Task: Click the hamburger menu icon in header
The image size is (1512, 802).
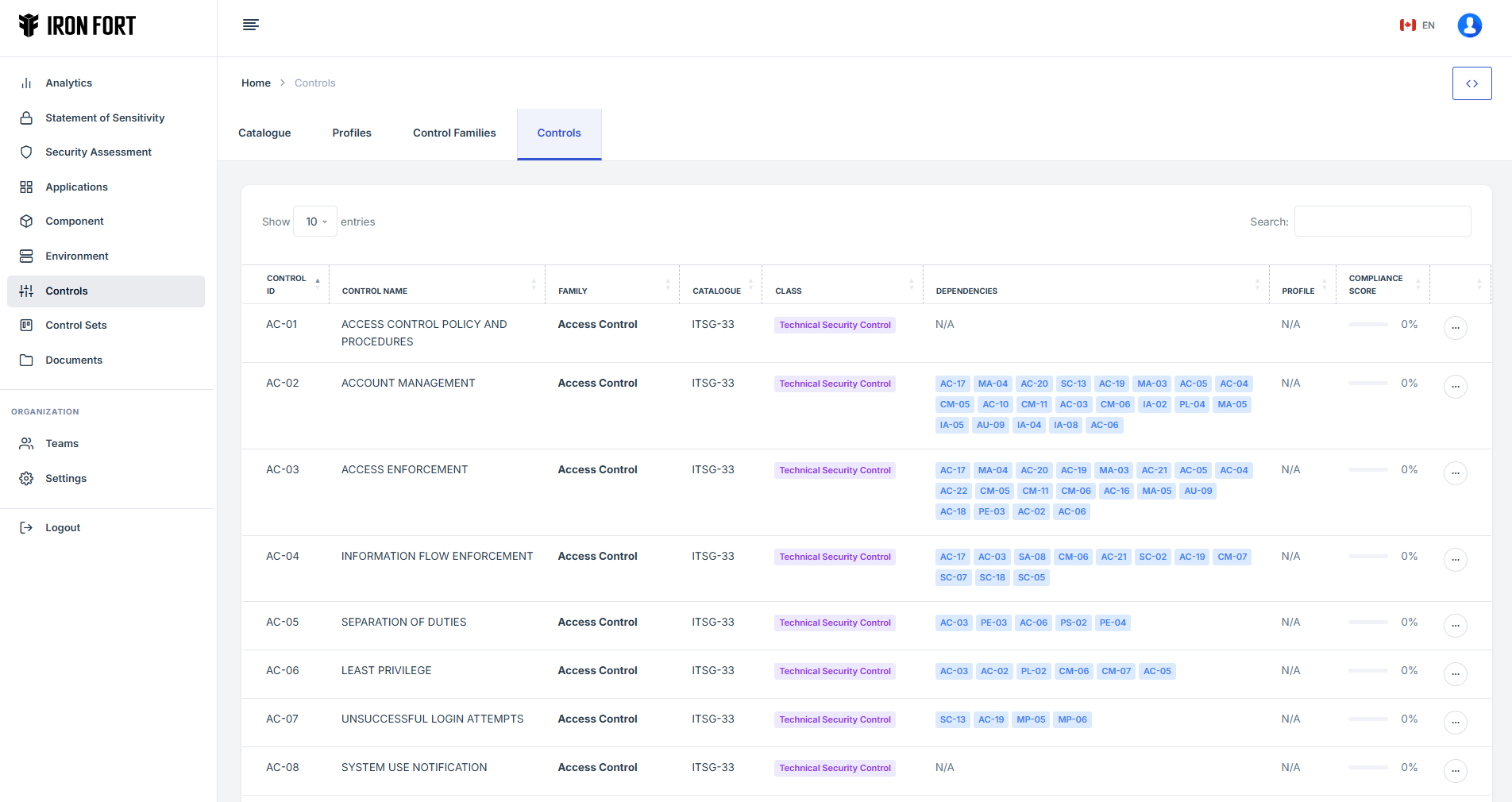Action: 250,25
